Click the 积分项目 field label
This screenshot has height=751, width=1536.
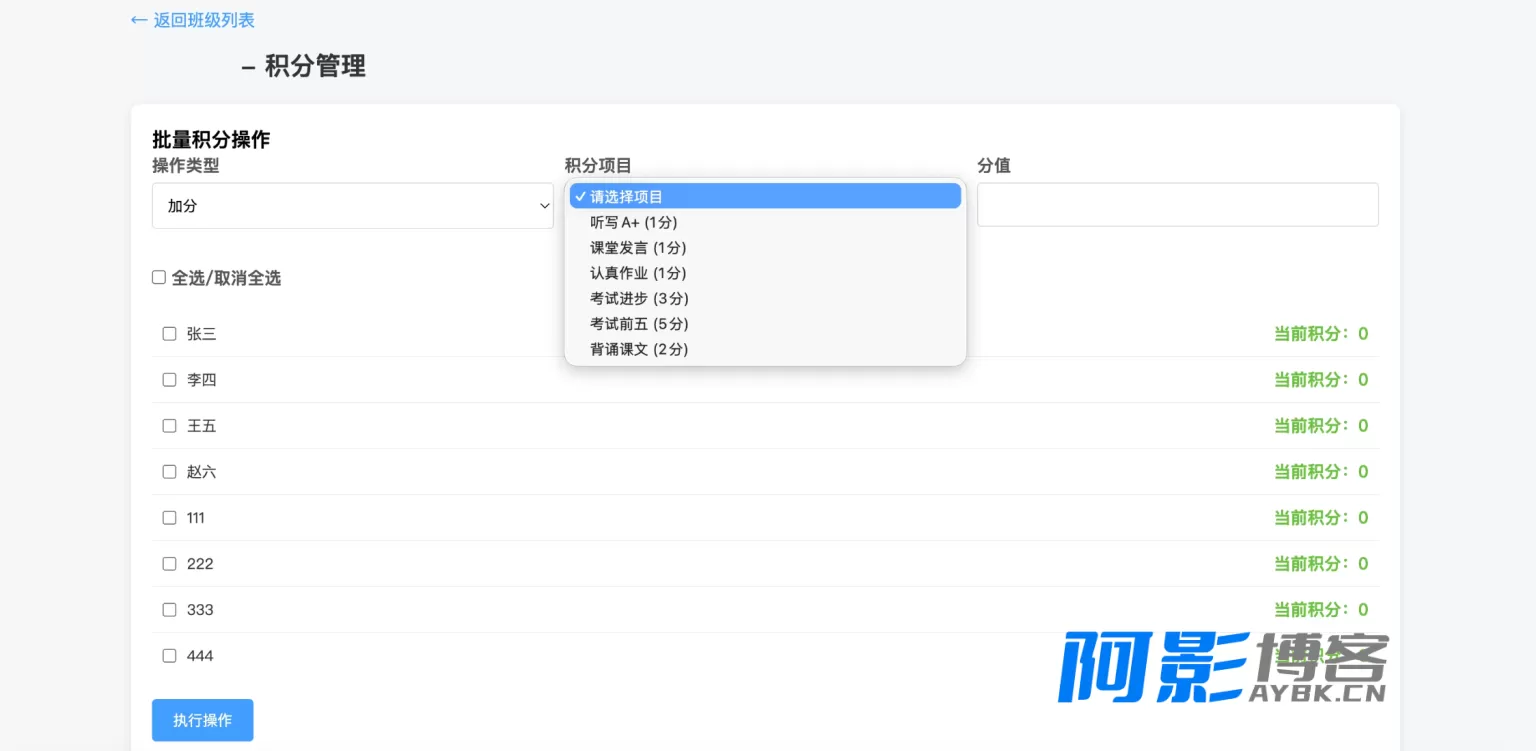click(598, 166)
